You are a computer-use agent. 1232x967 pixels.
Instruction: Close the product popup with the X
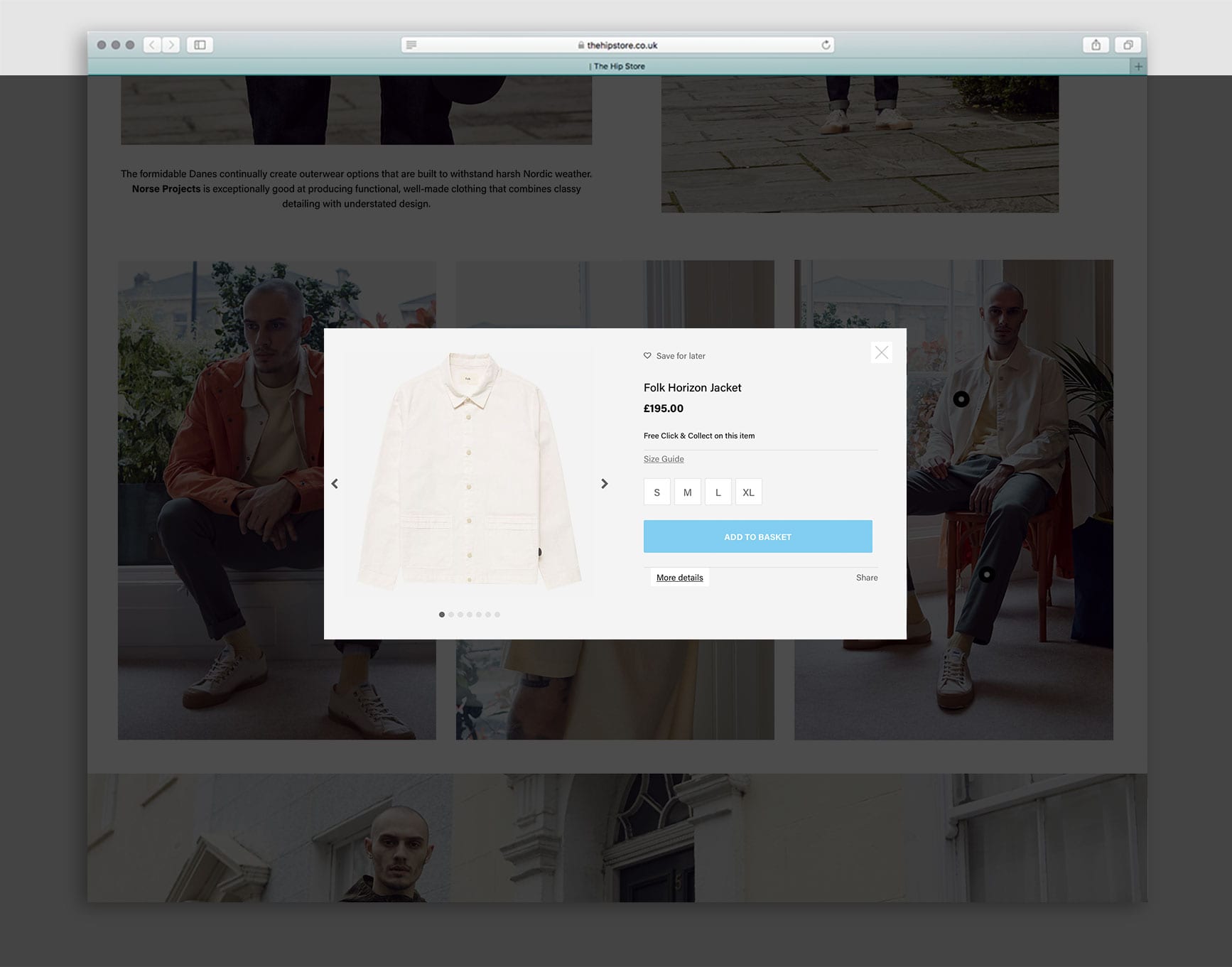pos(882,352)
